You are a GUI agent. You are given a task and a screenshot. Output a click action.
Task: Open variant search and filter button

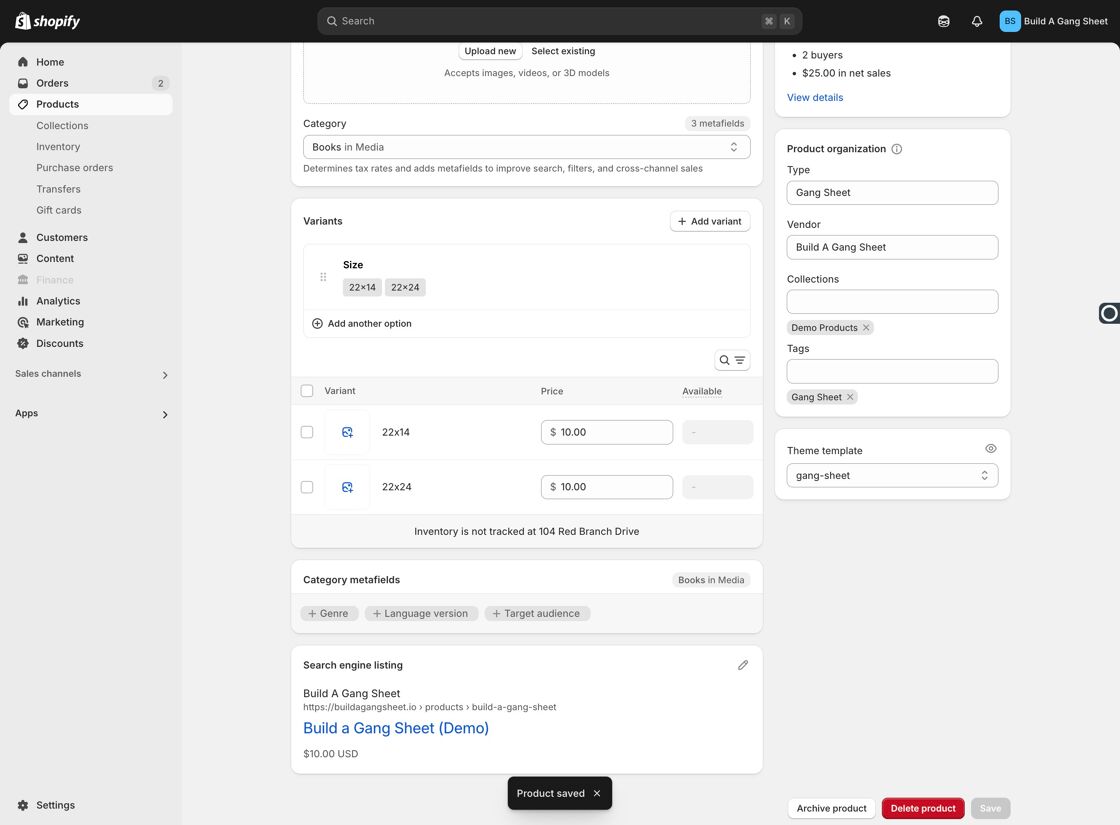(x=732, y=360)
